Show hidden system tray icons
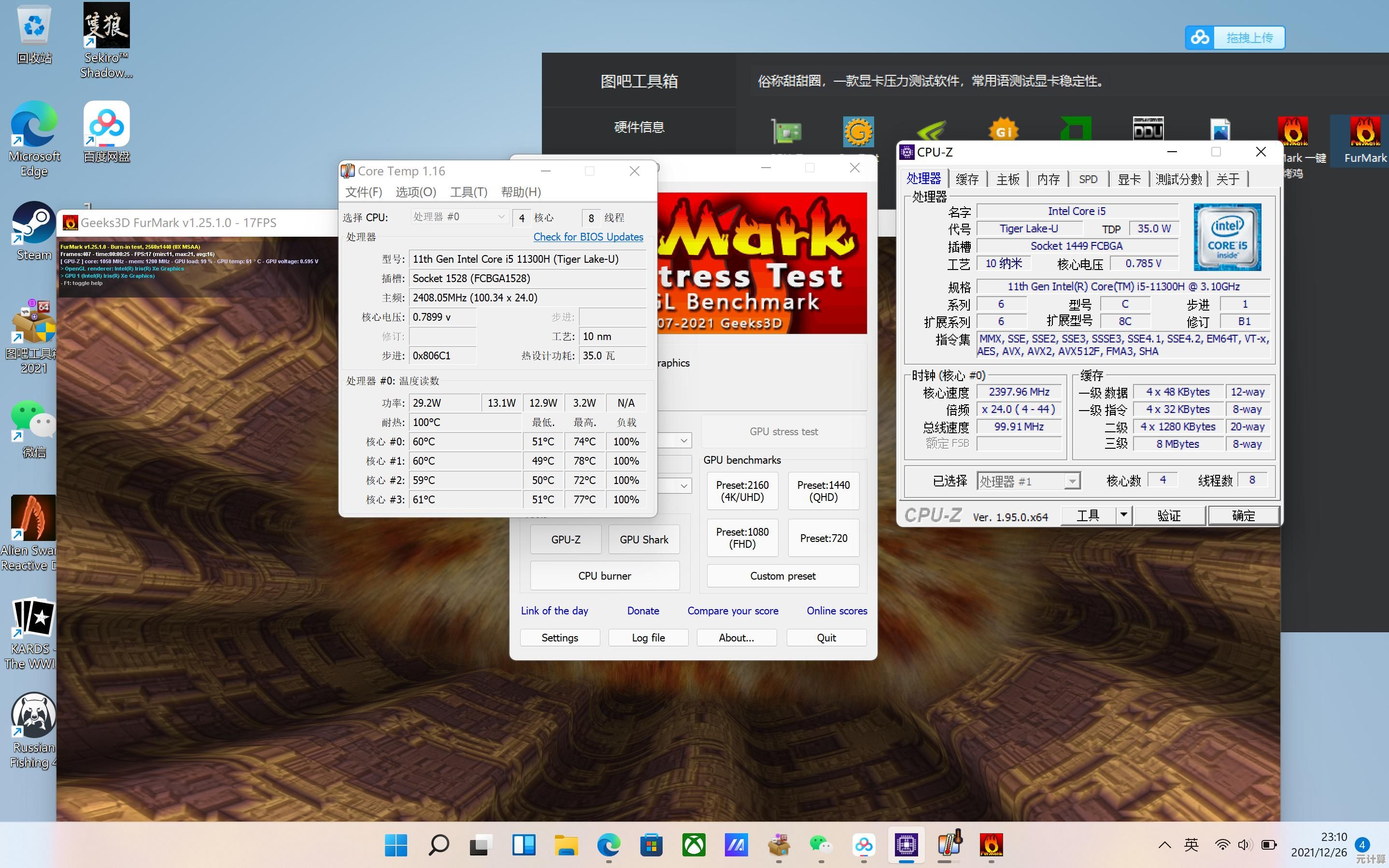The width and height of the screenshot is (1389, 868). 1164,844
